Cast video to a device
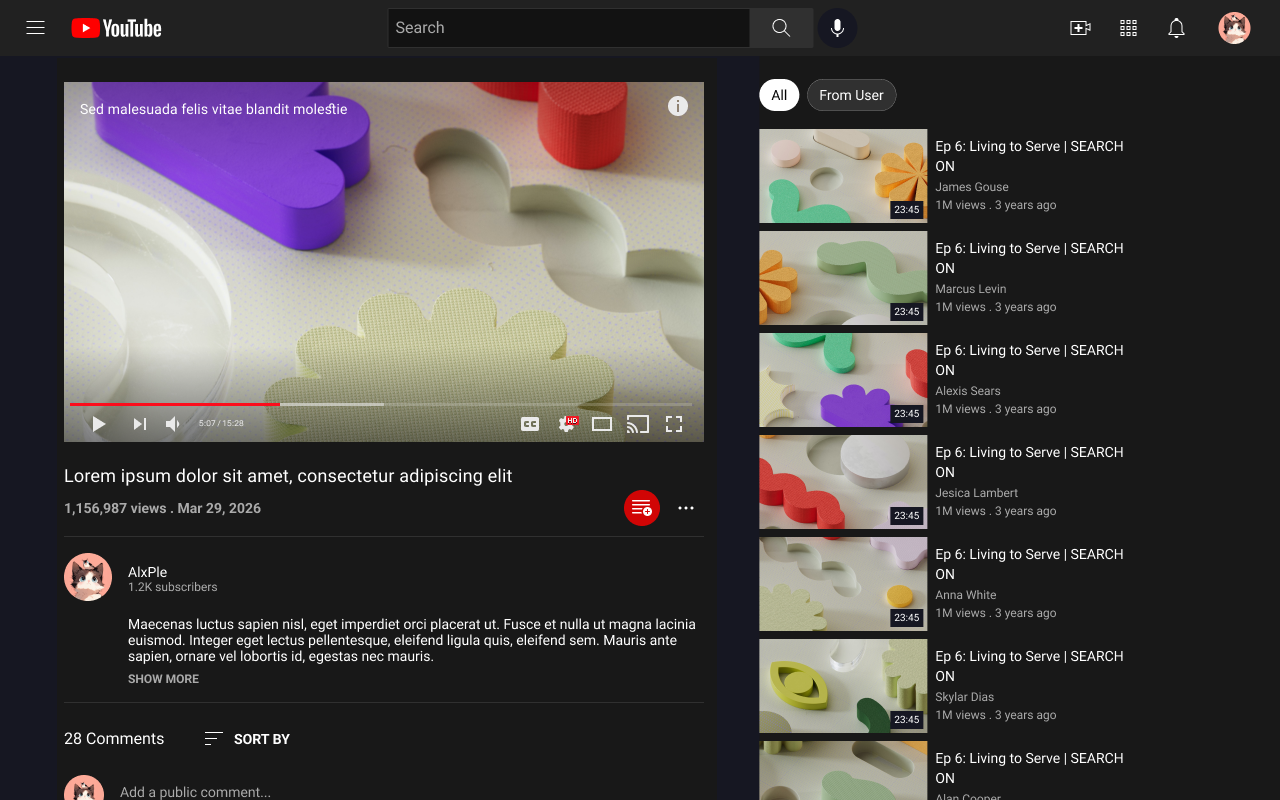Screen dimensions: 1280x800 pos(638,424)
